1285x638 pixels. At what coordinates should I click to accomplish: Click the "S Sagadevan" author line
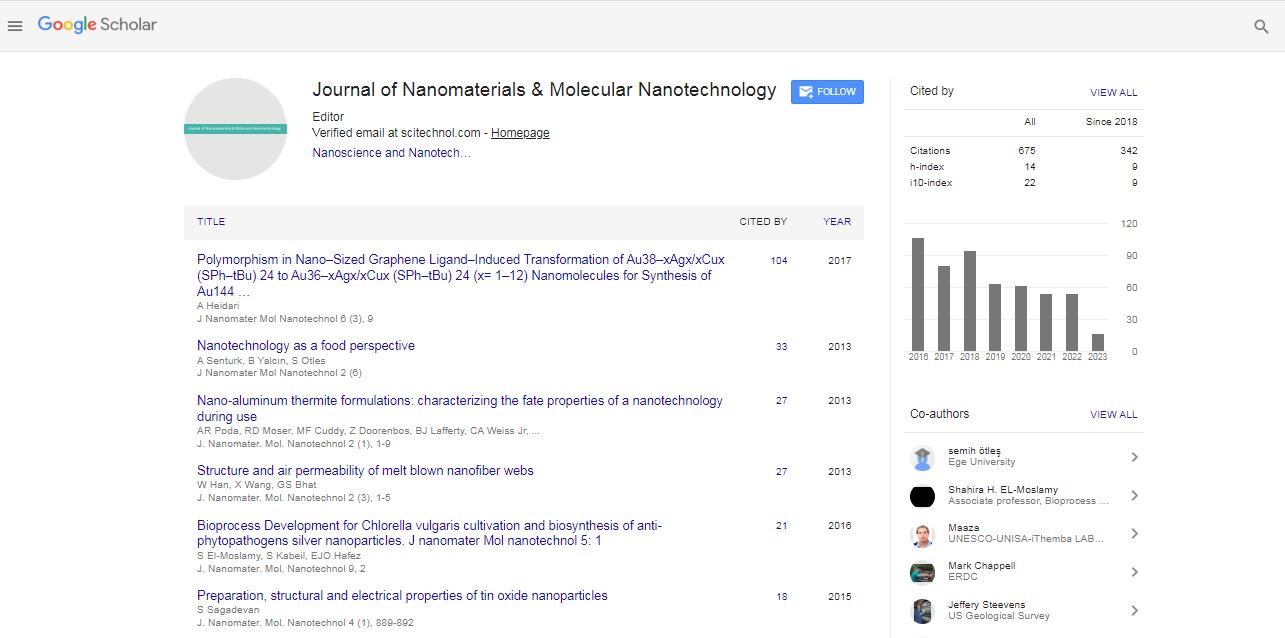[226, 610]
